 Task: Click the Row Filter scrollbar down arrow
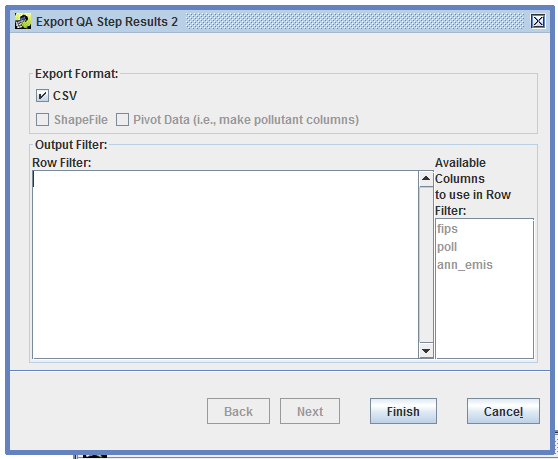coord(426,351)
